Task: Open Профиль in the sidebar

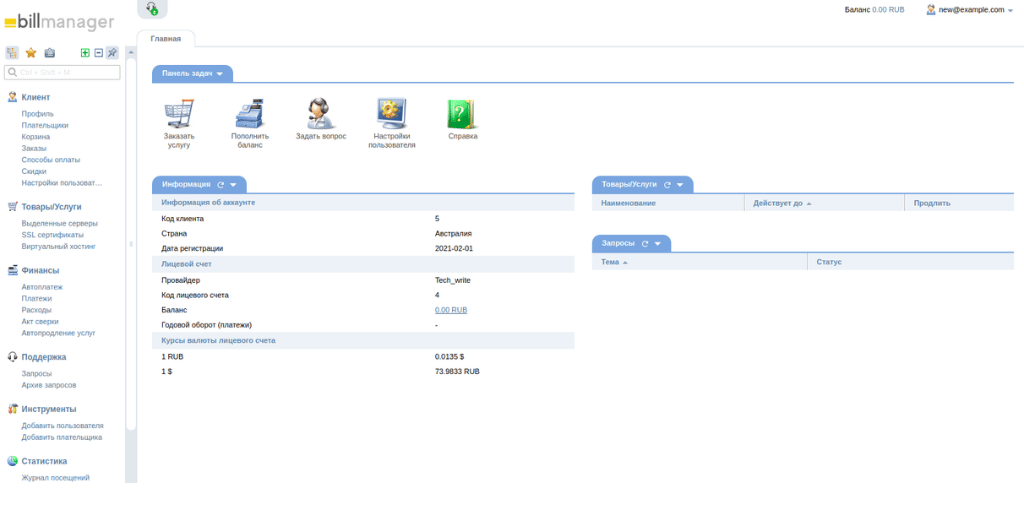Action: 38,114
